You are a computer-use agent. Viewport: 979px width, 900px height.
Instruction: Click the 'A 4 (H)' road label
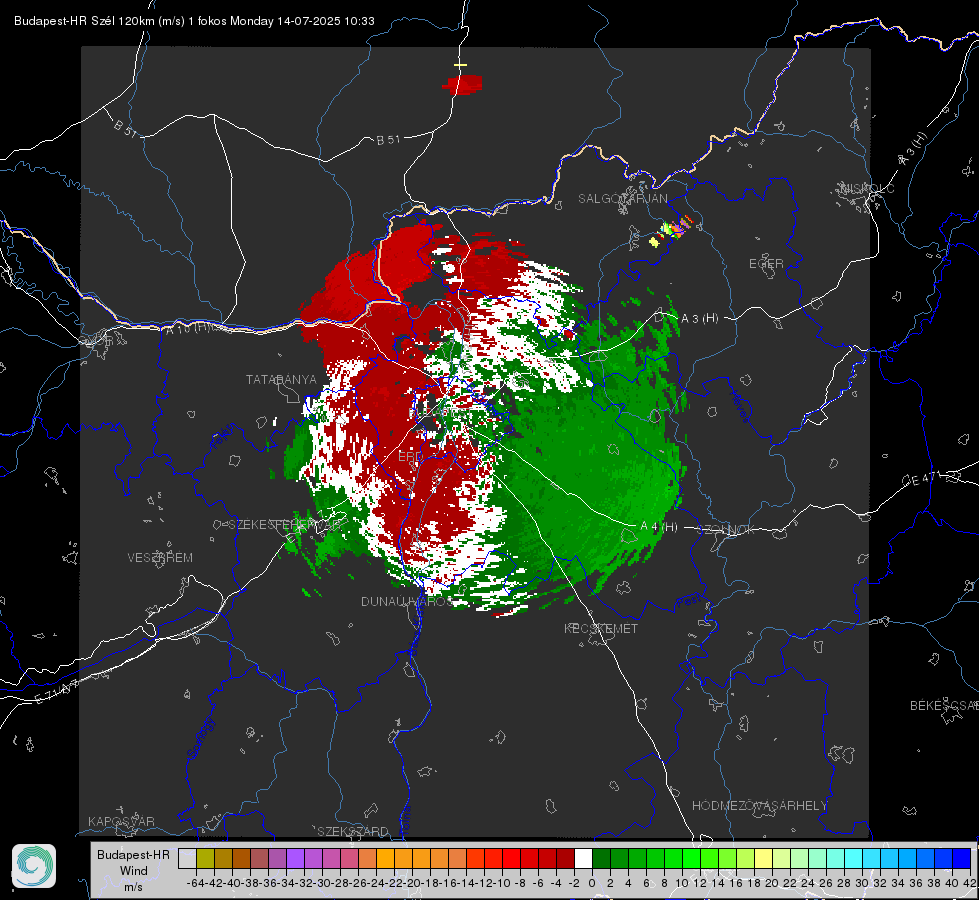click(x=659, y=527)
